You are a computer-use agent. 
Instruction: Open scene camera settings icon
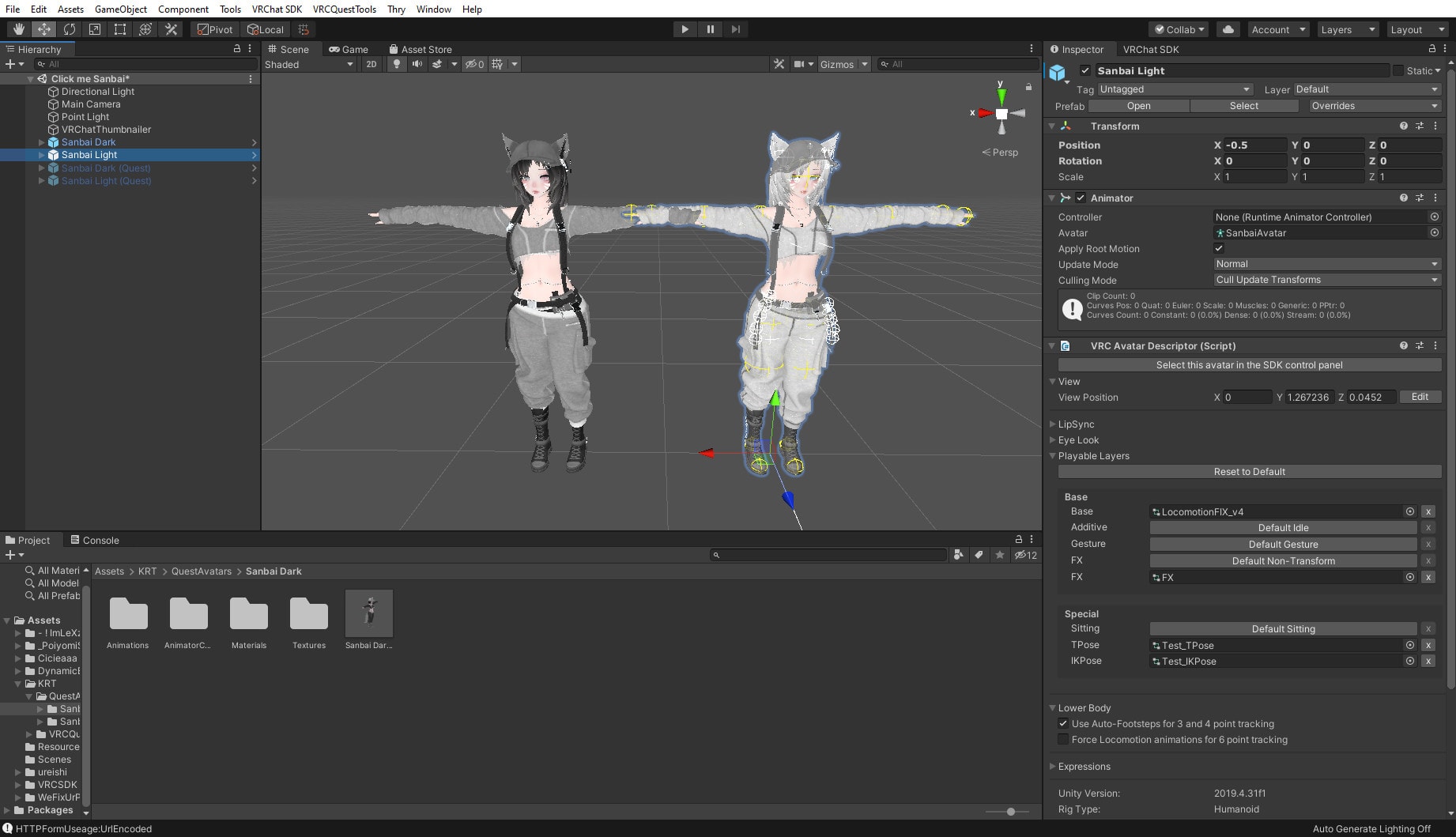[x=799, y=64]
